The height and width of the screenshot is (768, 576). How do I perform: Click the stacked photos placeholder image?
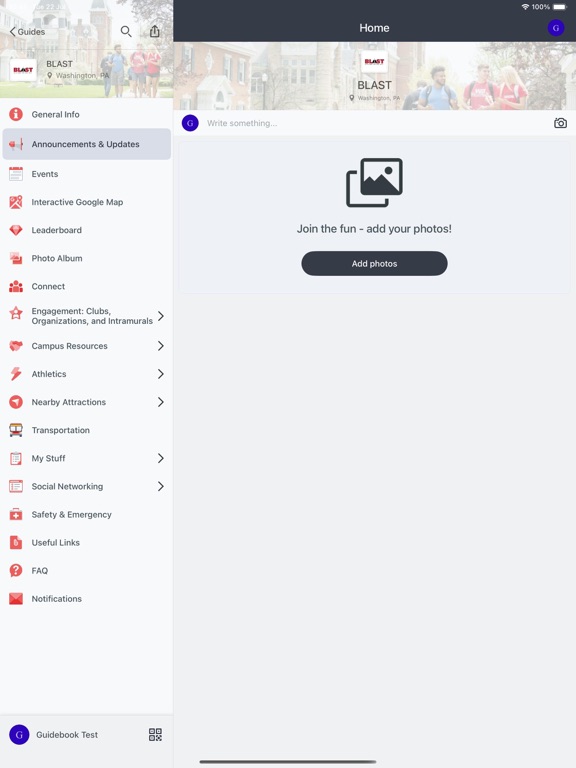click(x=374, y=182)
